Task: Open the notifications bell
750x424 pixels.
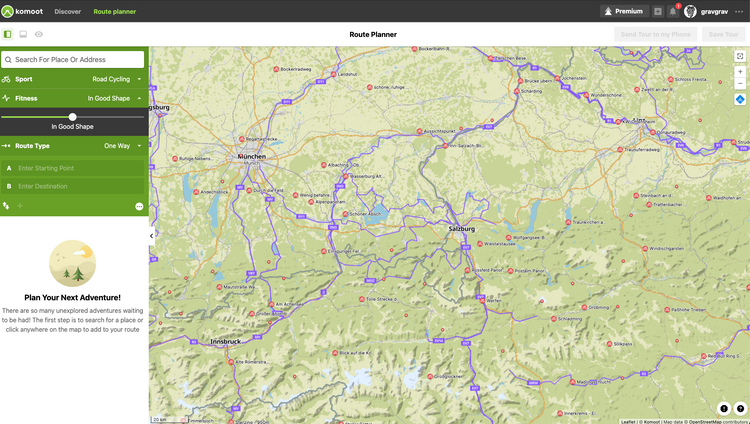Action: [x=673, y=11]
